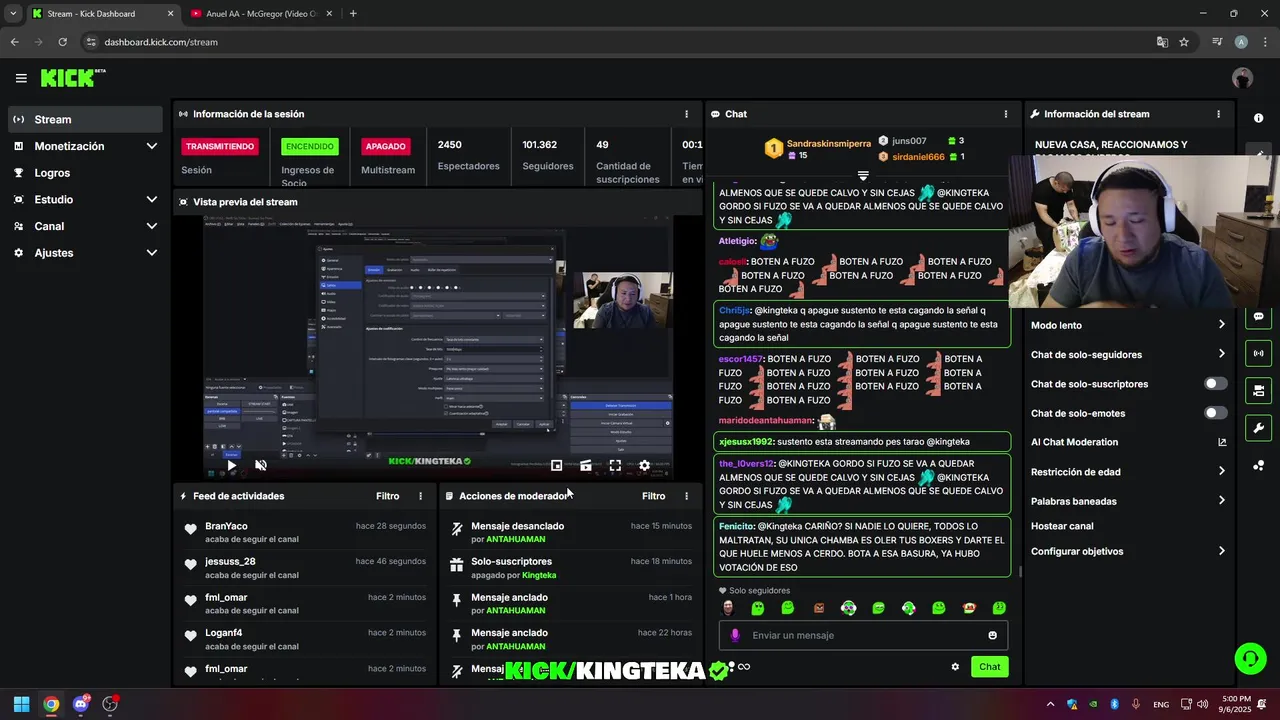Click the Kick logo

point(73,78)
